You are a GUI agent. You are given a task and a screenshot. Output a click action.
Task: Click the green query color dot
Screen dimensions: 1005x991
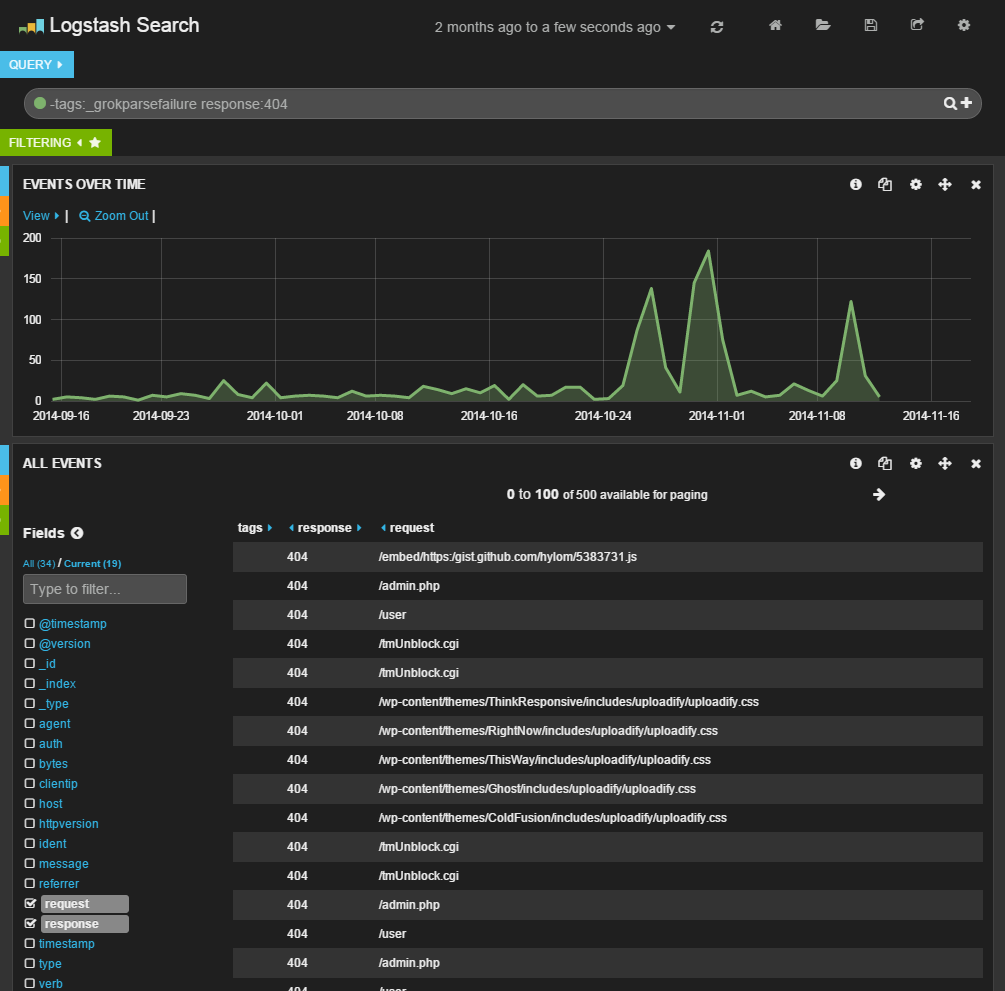pyautogui.click(x=40, y=103)
